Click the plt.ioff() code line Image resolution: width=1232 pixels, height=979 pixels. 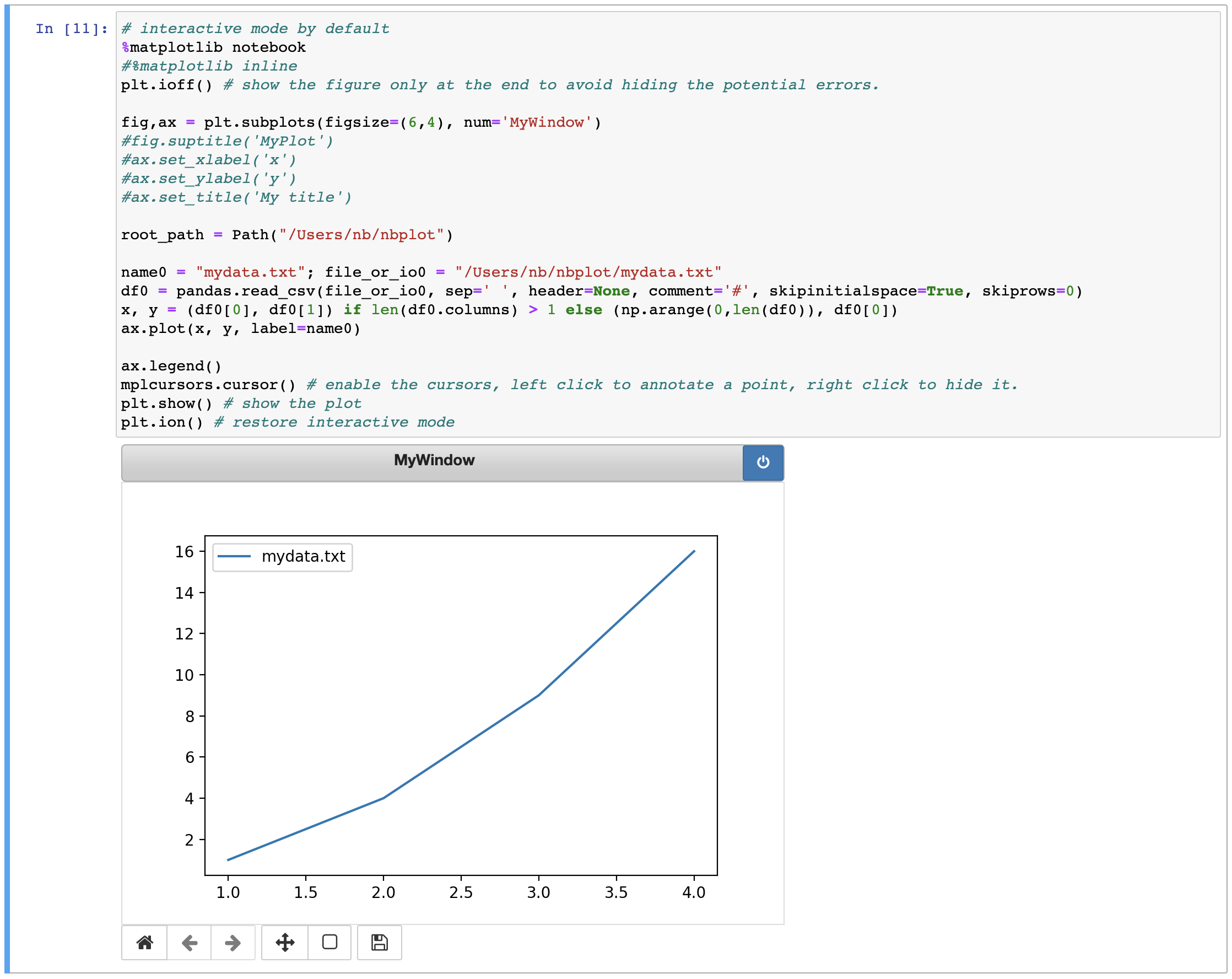point(500,85)
